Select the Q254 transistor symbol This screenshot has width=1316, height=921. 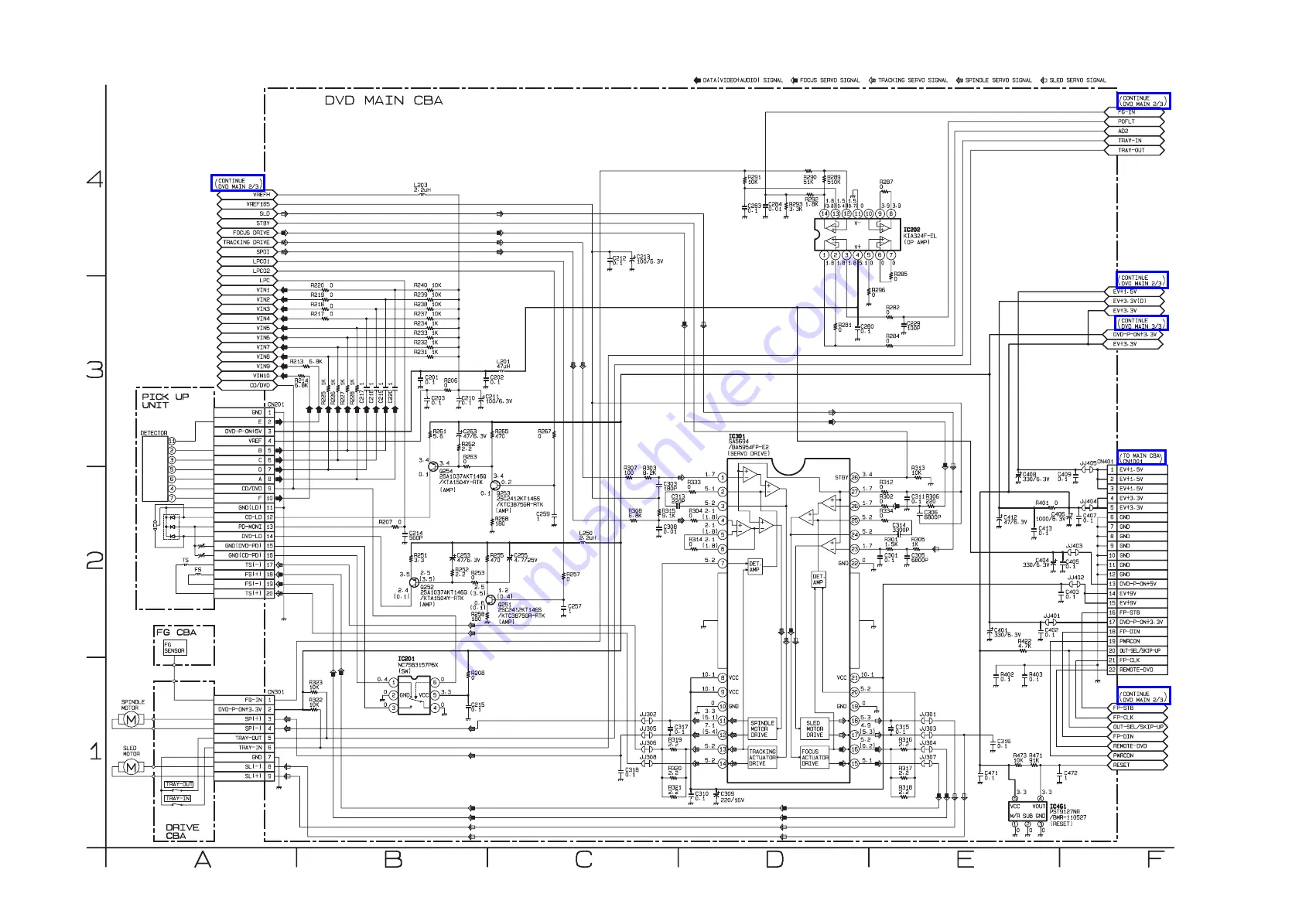pyautogui.click(x=432, y=466)
